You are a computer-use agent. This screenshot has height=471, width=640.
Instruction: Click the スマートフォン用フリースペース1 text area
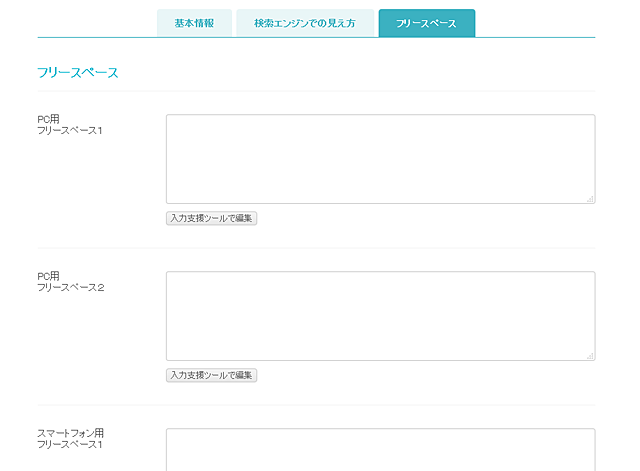point(380,449)
